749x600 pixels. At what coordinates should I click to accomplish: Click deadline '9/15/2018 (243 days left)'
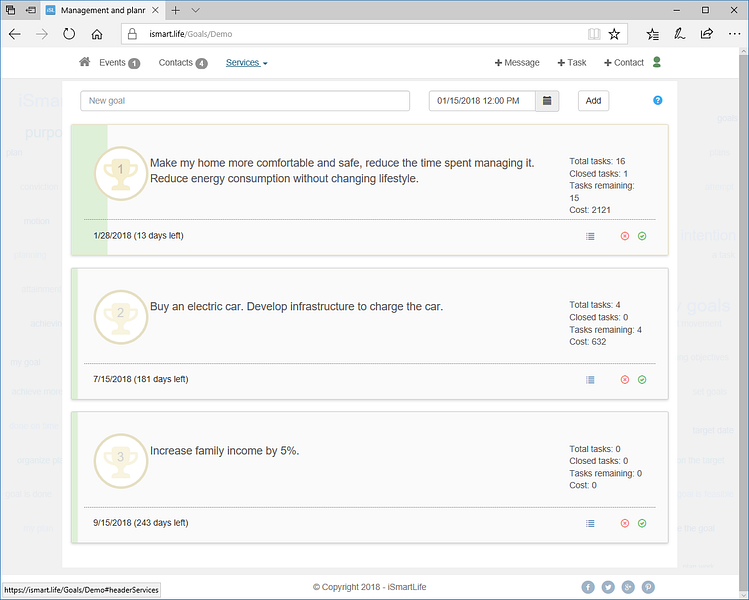[x=141, y=523]
